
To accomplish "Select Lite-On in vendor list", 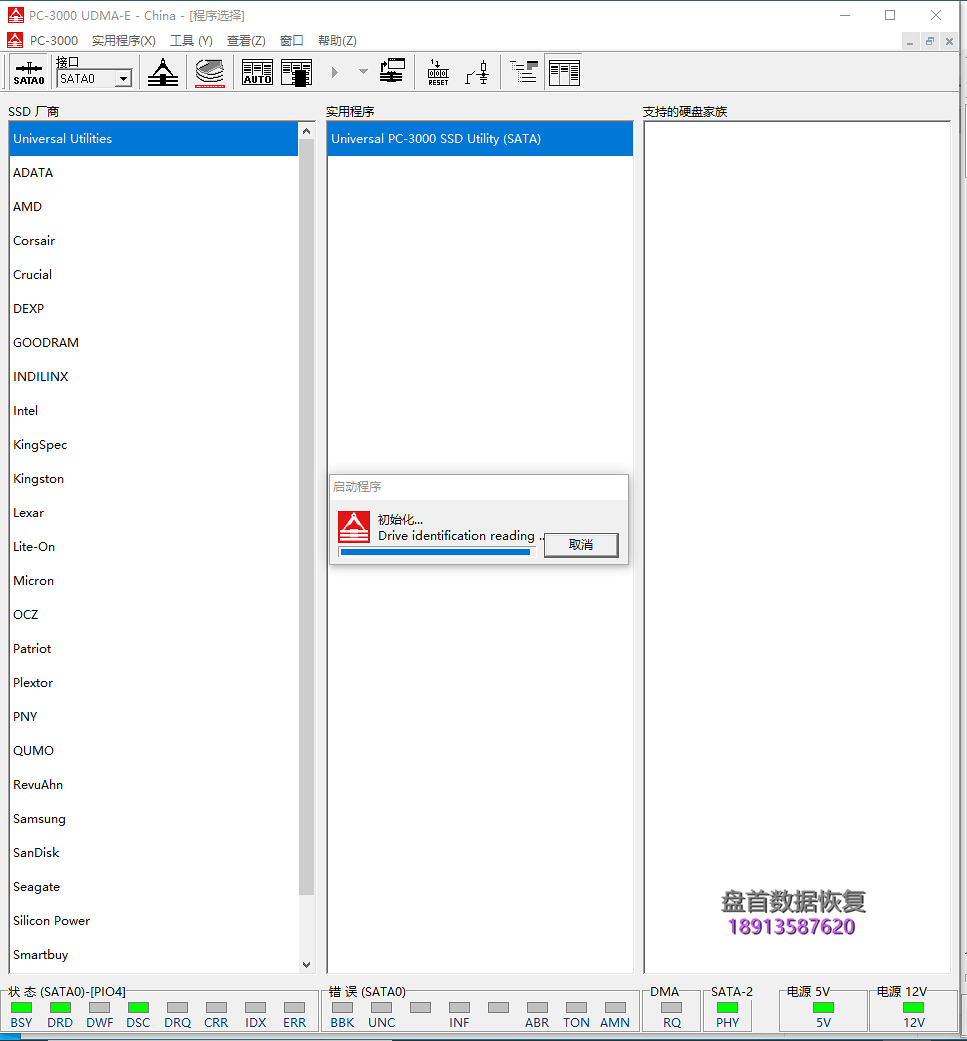I will [x=153, y=546].
